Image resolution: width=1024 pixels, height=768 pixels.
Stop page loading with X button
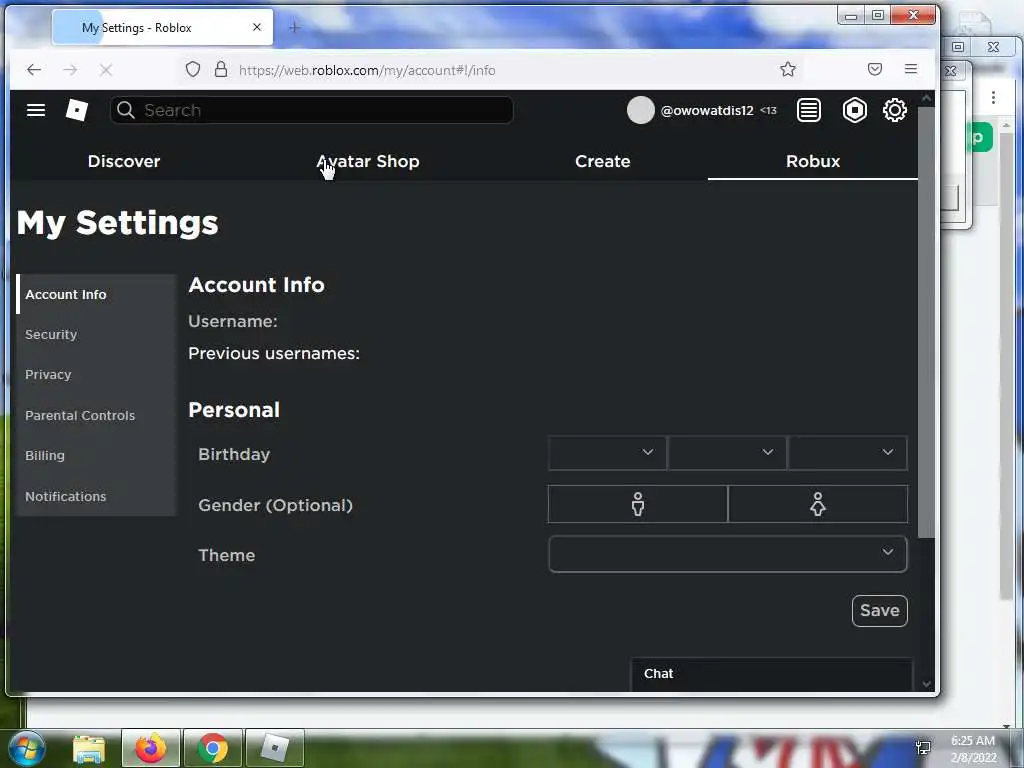tap(106, 69)
